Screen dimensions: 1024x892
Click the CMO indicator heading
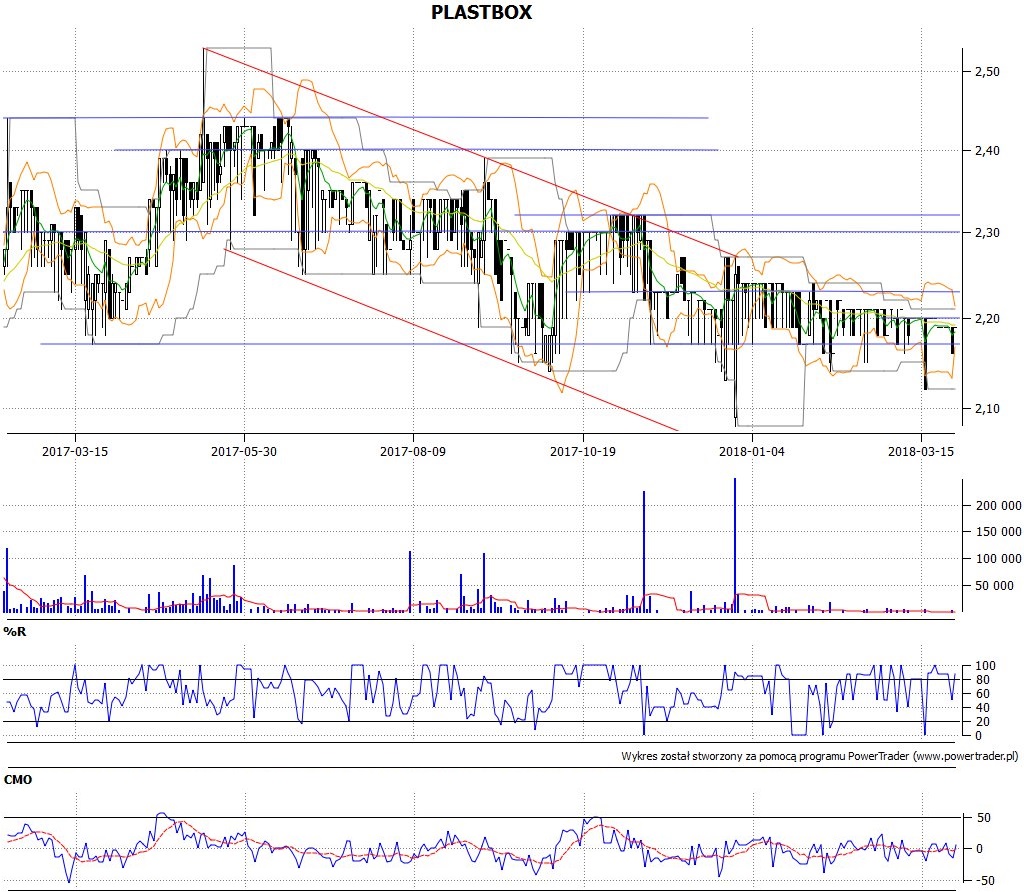click(x=18, y=780)
